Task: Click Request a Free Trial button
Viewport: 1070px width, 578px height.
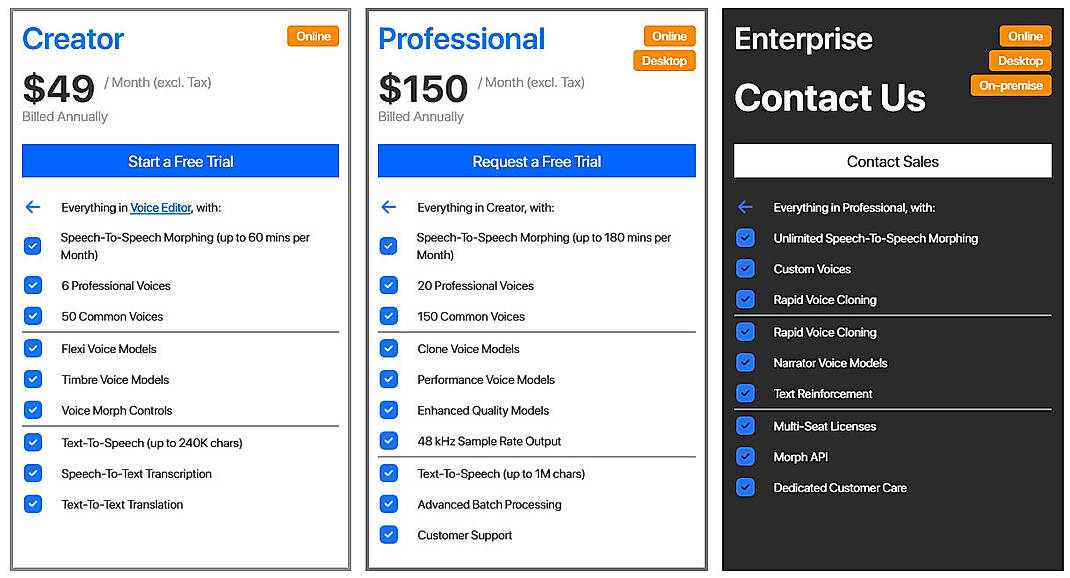Action: coord(536,161)
